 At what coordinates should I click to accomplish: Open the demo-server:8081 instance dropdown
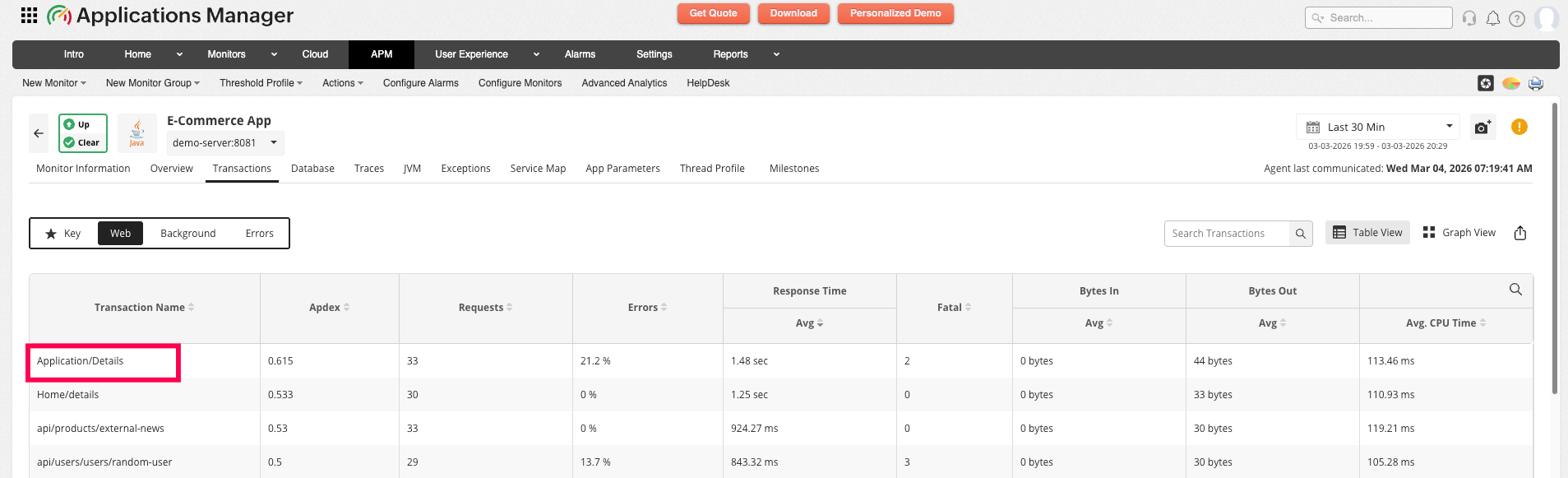point(225,143)
